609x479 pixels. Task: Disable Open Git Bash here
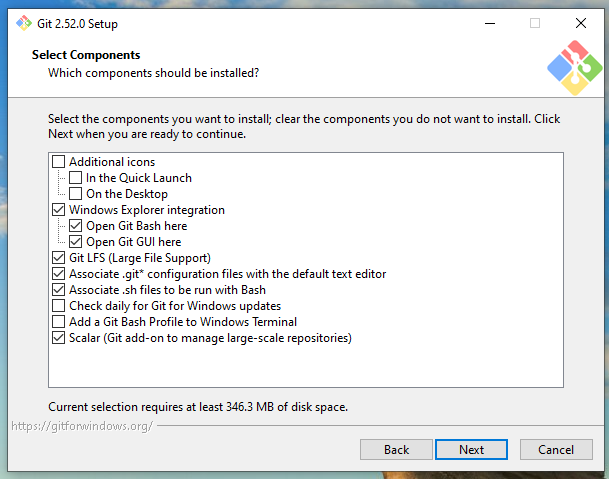point(76,226)
